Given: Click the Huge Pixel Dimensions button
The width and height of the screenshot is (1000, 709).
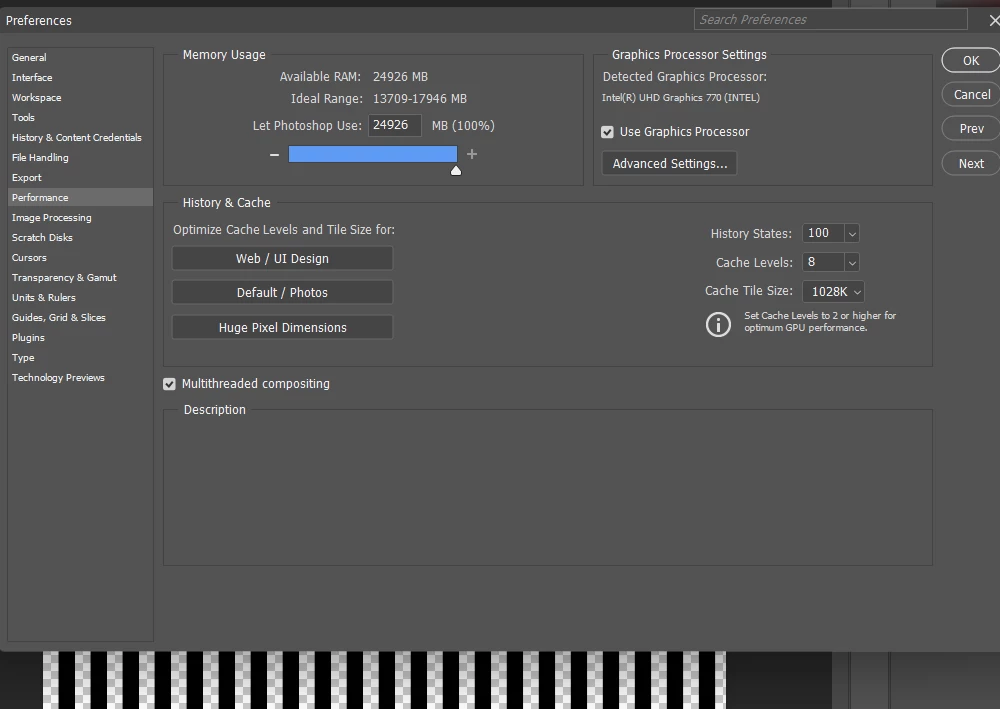Looking at the screenshot, I should (283, 327).
